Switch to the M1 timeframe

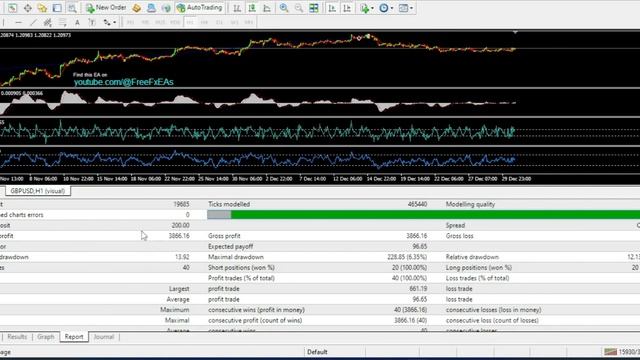pyautogui.click(x=130, y=22)
